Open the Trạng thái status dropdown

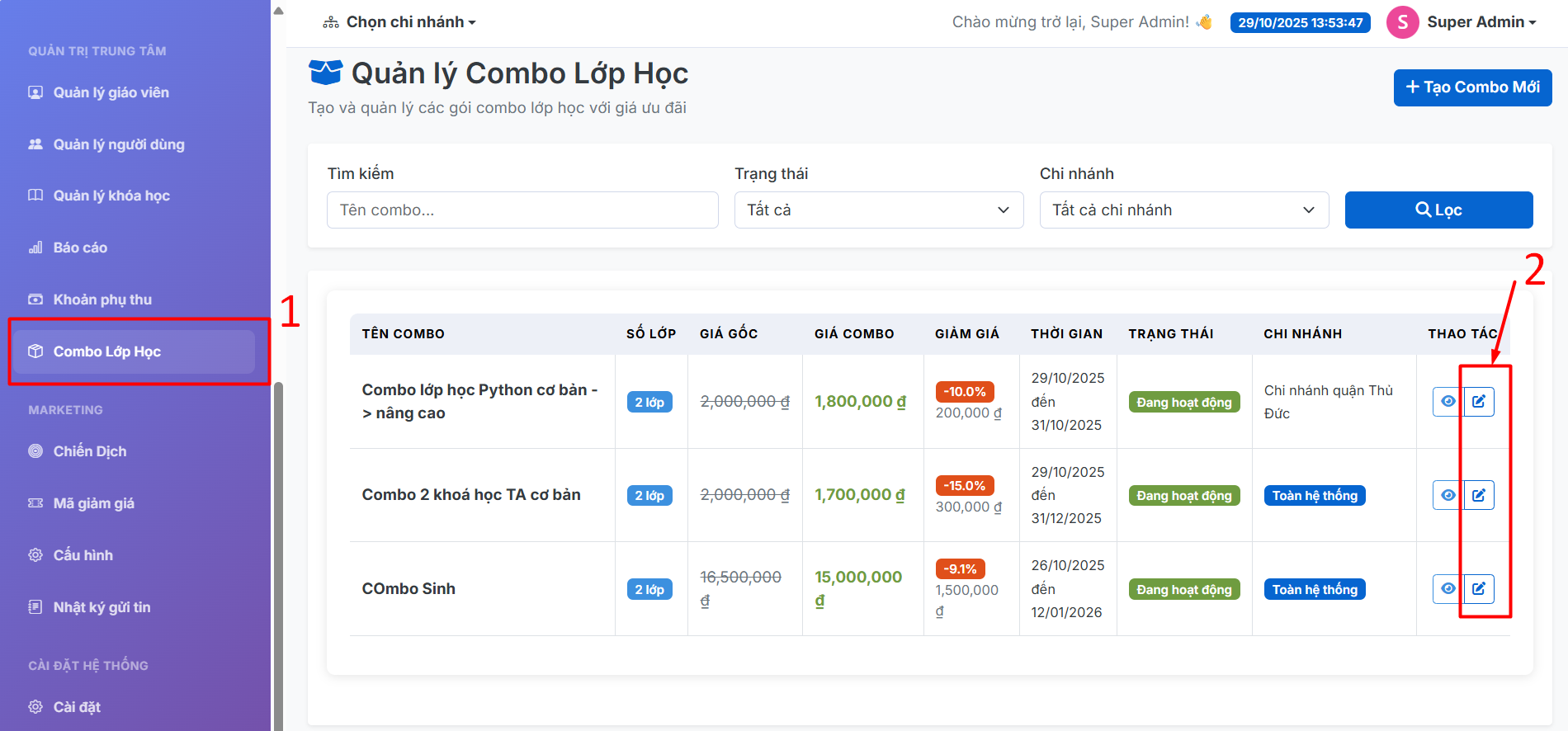click(878, 210)
